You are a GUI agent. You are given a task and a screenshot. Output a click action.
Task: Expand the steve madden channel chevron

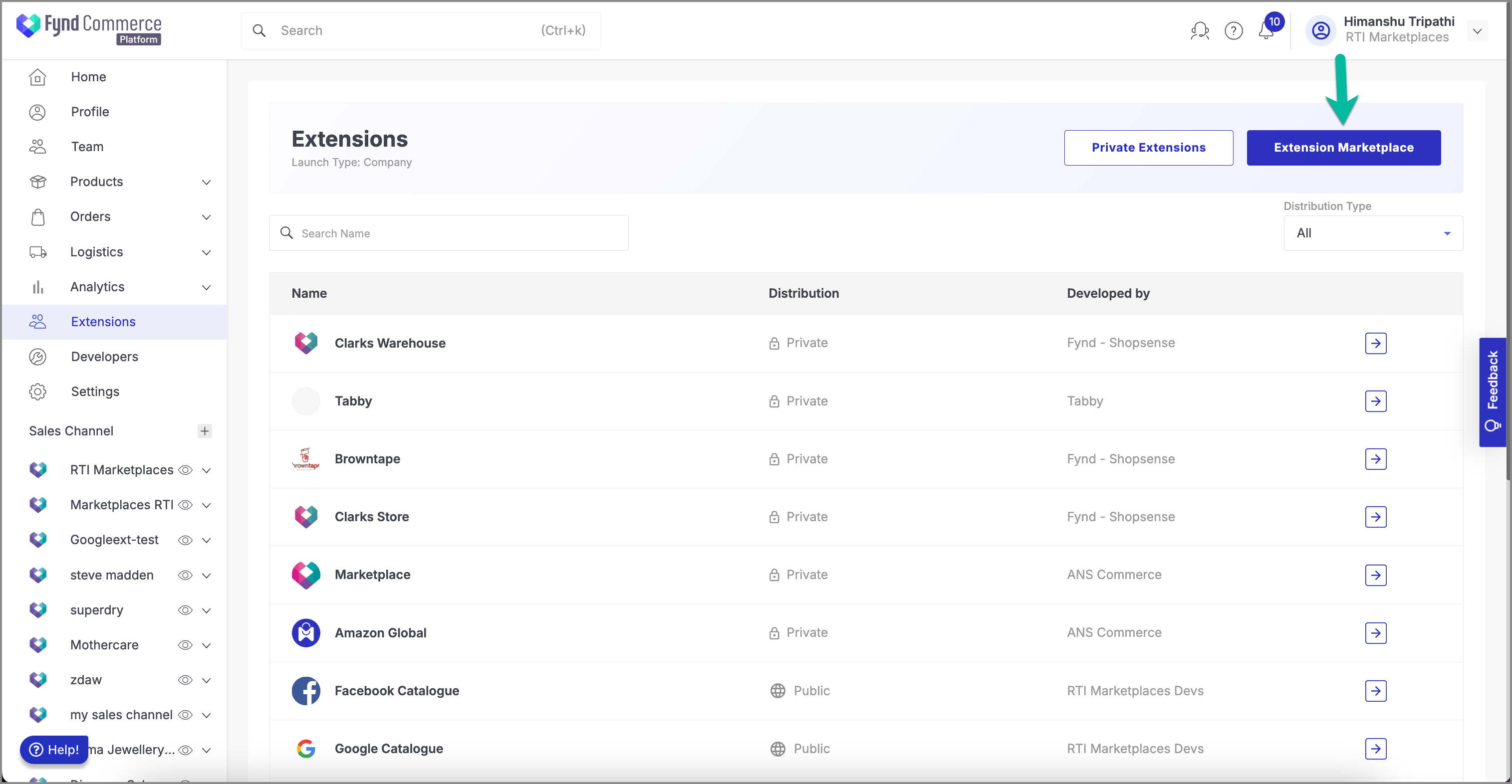(206, 575)
